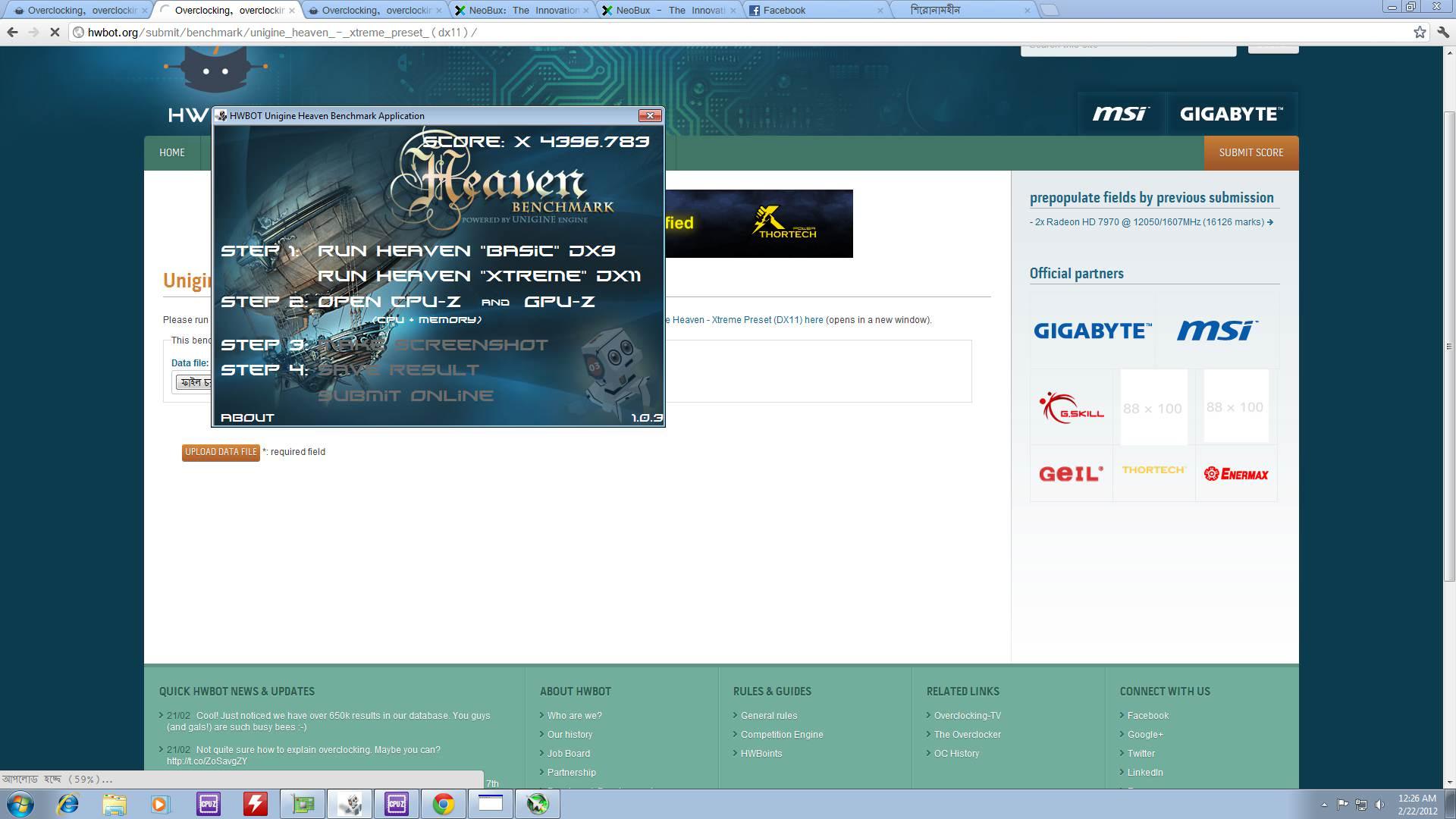Screen dimensions: 1456x819
Task: Click GPU-Z in benchmark app
Action: tap(560, 301)
